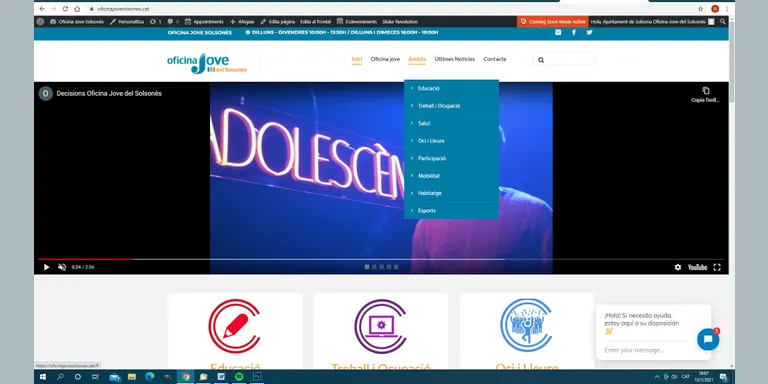
Task: Open the video on YouTube logo
Action: 697,267
